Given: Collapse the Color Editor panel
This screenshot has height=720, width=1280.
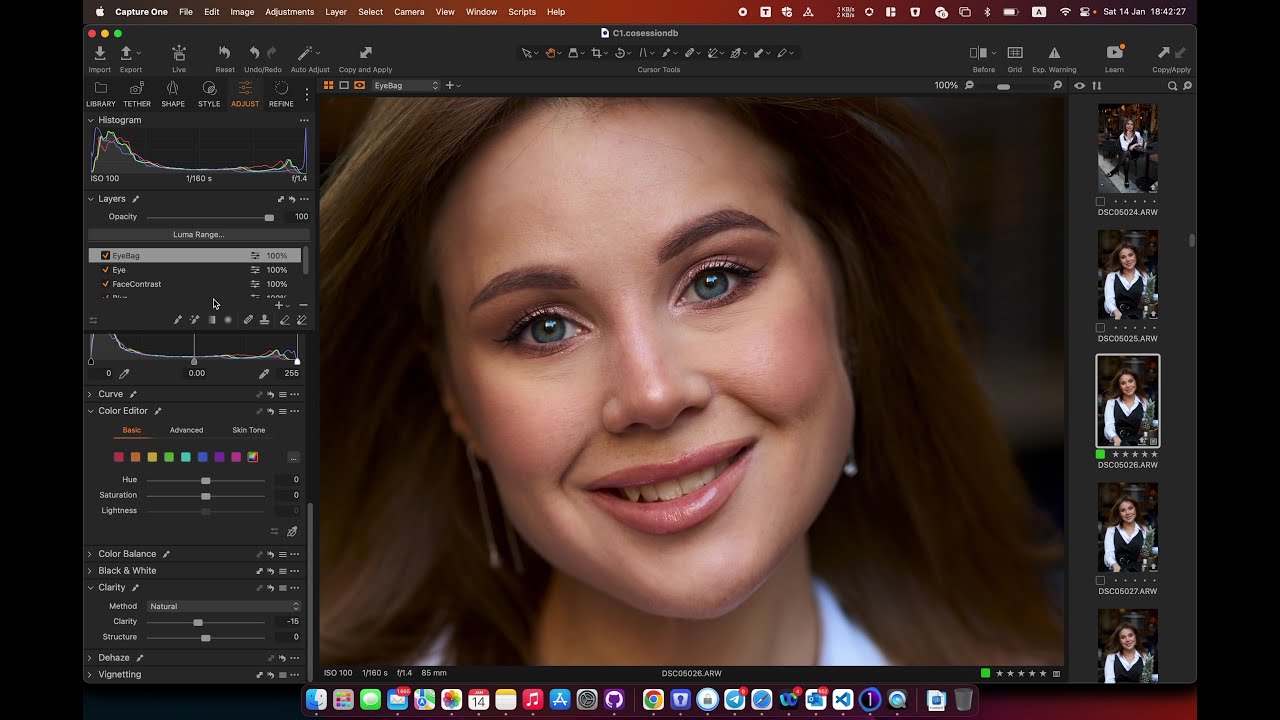Looking at the screenshot, I should click(90, 411).
